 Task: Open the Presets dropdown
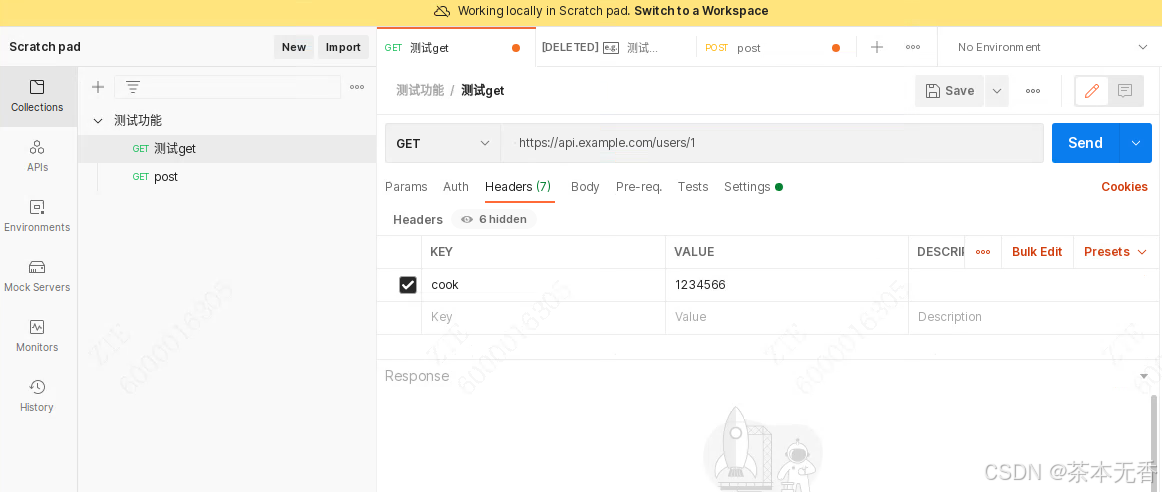coord(1115,252)
